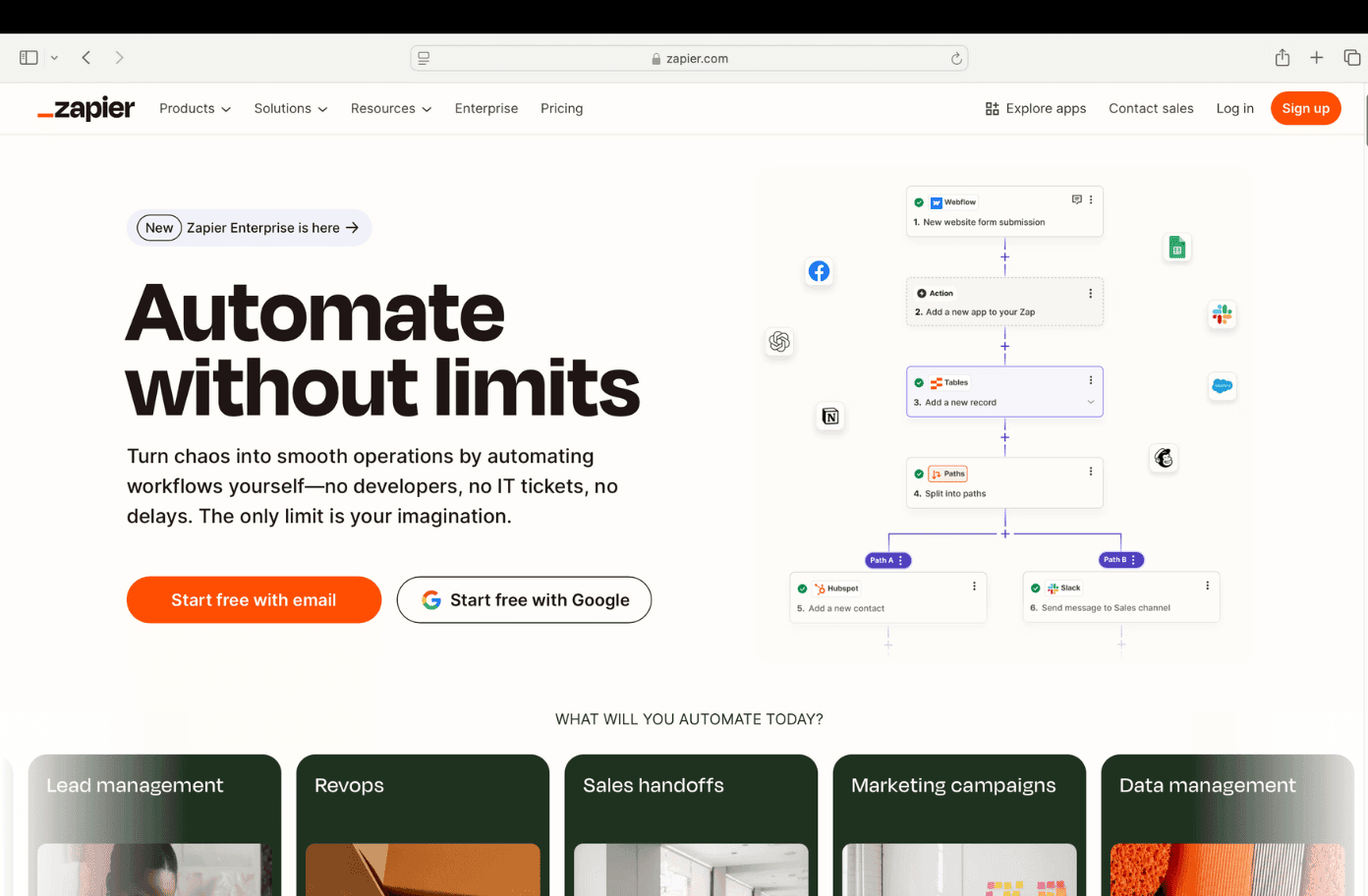
Task: Click the orange Sign up button
Action: coord(1305,108)
